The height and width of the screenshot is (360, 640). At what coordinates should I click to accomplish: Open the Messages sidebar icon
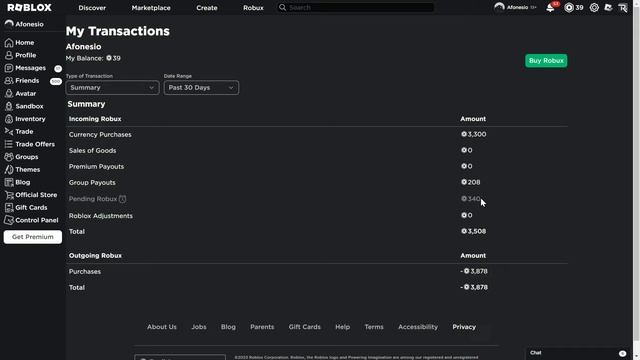point(9,68)
